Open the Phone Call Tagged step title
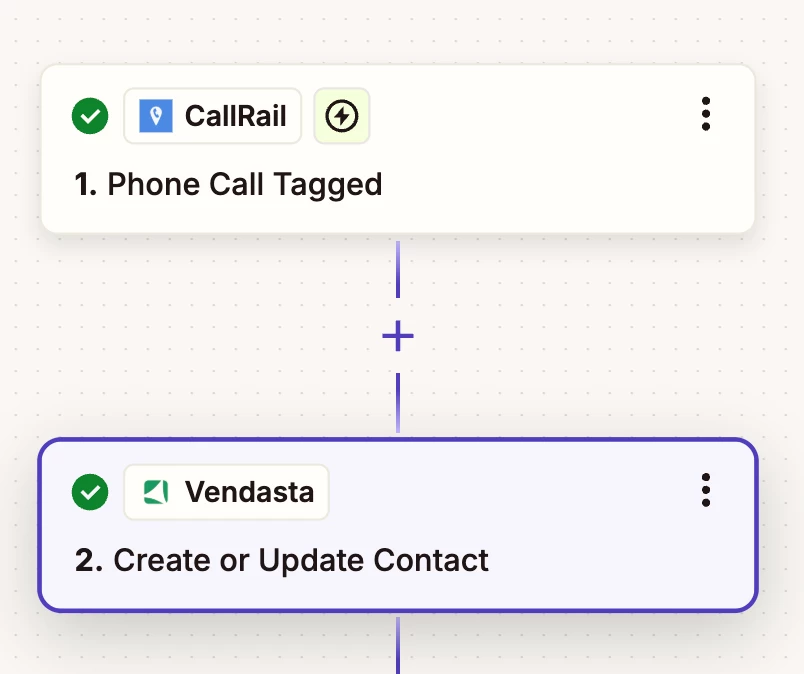The height and width of the screenshot is (674, 804). pyautogui.click(x=229, y=184)
